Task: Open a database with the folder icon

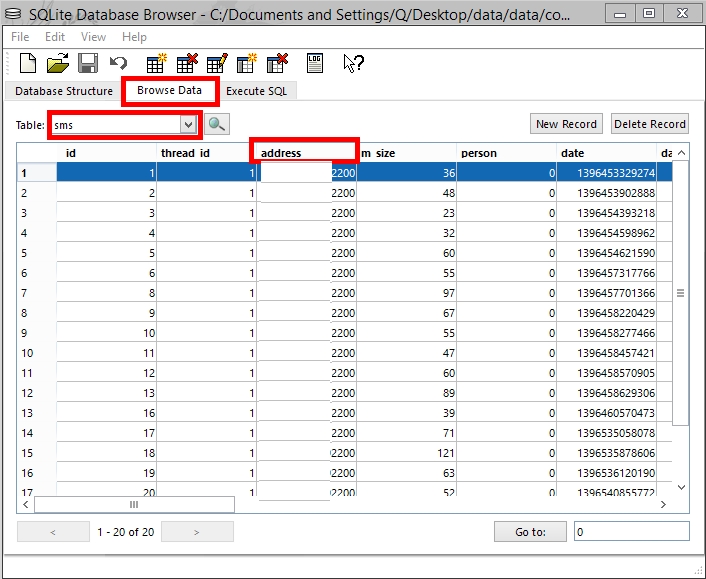Action: tap(58, 63)
